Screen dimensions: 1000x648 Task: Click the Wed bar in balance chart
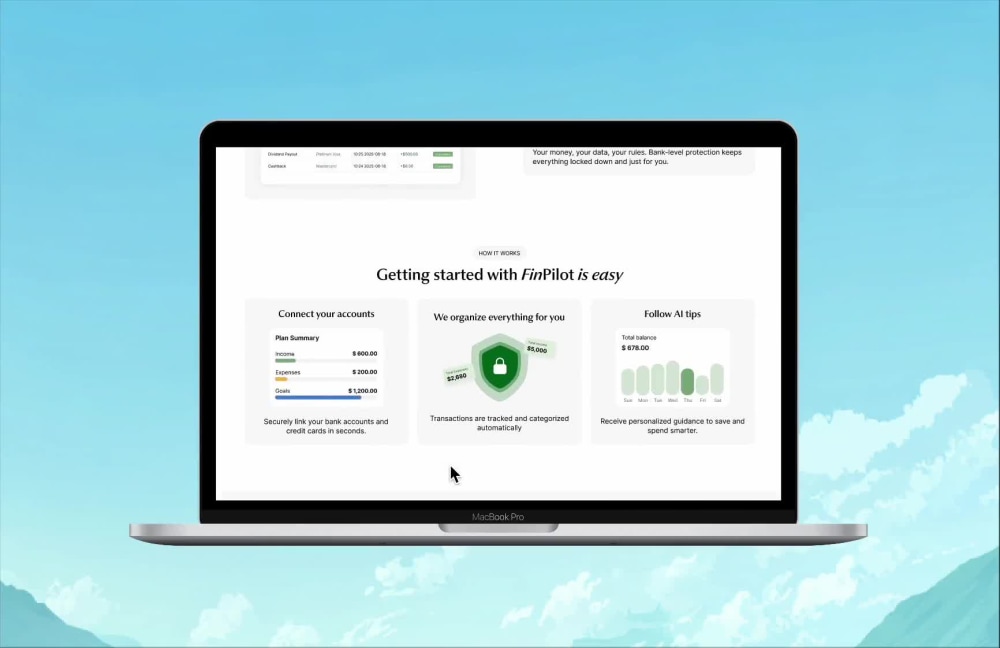pos(672,378)
